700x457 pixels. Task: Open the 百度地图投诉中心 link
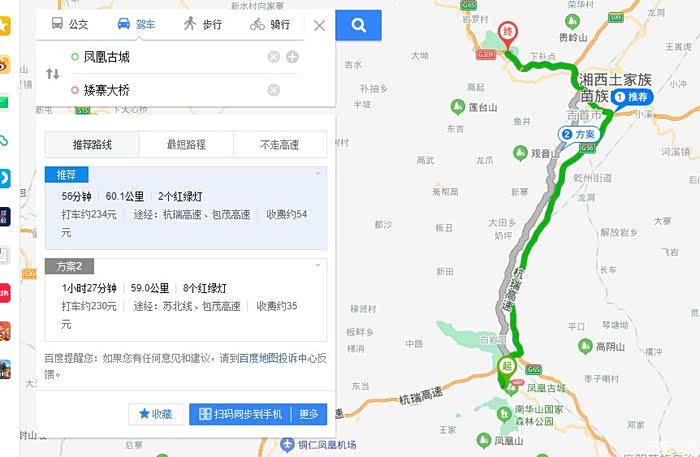pyautogui.click(x=278, y=358)
